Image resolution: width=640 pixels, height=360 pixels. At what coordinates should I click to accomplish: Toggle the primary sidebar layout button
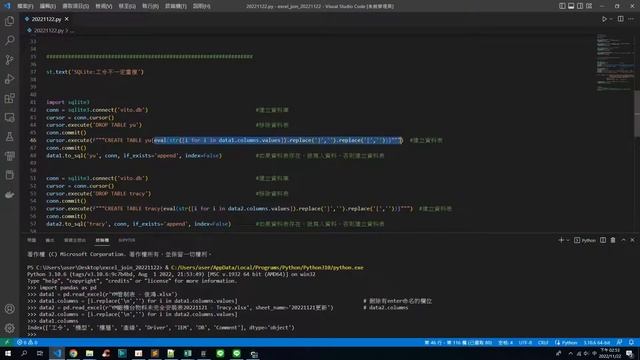click(x=562, y=6)
